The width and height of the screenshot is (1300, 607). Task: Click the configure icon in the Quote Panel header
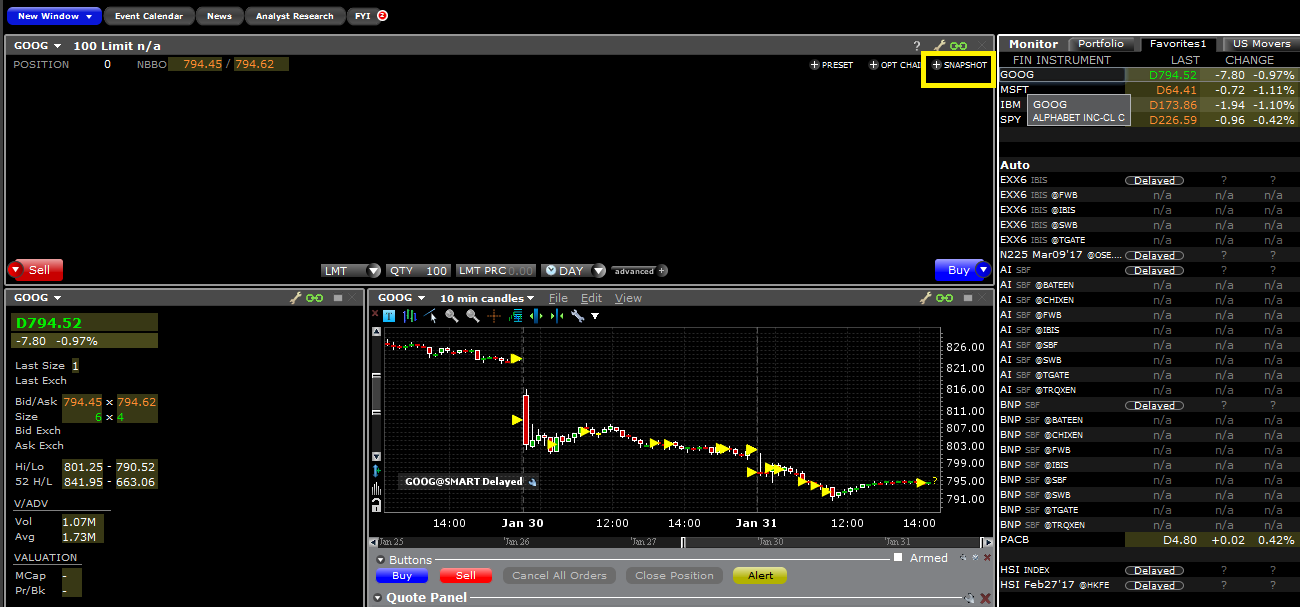pos(968,598)
